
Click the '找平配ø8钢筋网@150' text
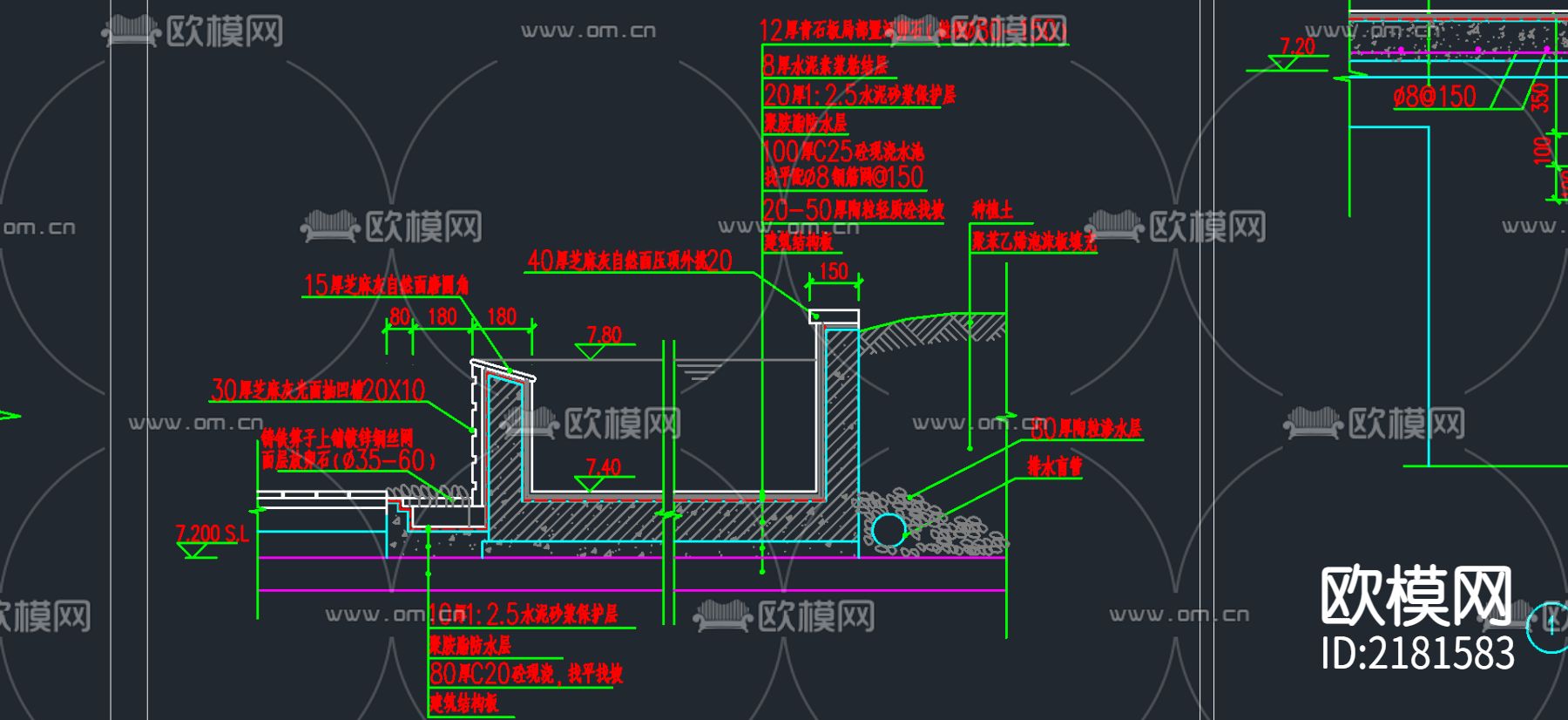[x=843, y=177]
